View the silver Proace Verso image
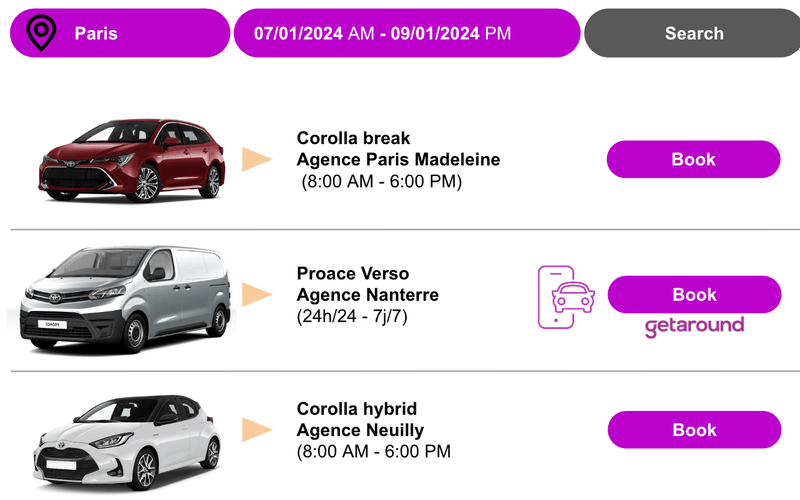This screenshot has height=500, width=800. tap(125, 295)
